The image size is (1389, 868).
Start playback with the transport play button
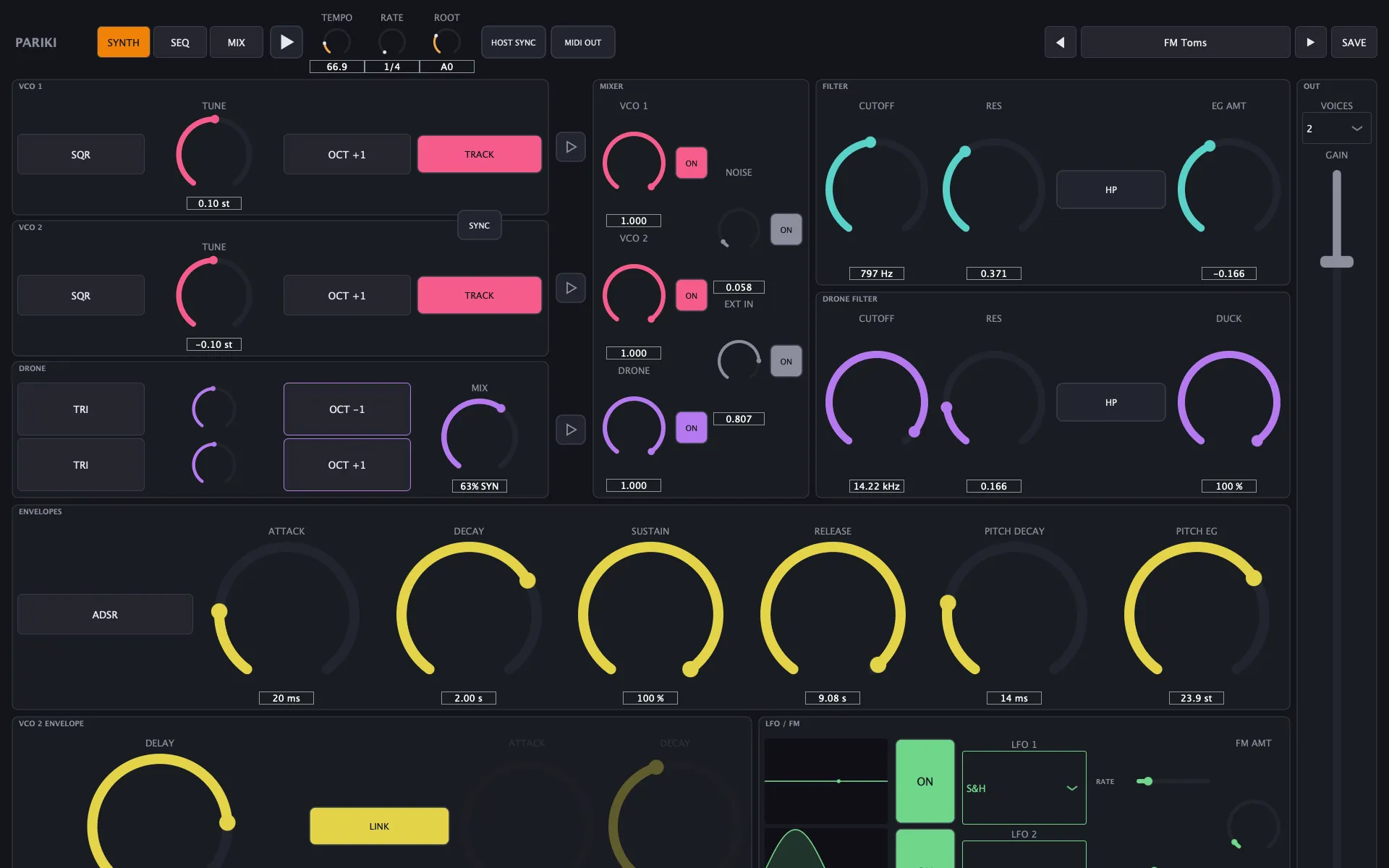286,42
